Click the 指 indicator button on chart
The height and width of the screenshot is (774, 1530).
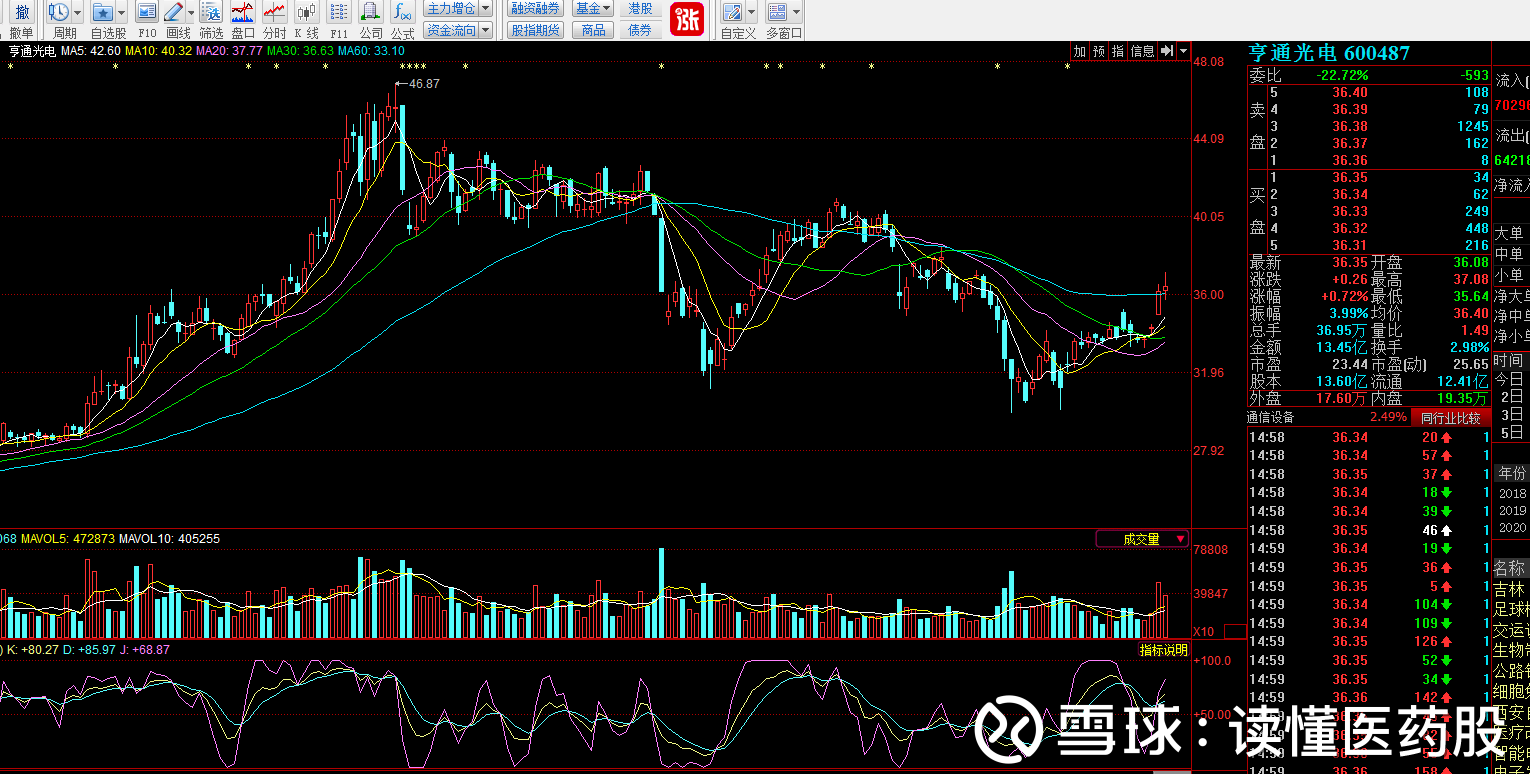[1118, 51]
